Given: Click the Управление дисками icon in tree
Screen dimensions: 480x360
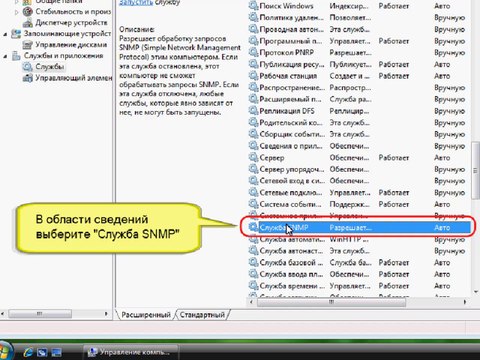Looking at the screenshot, I should (x=27, y=45).
